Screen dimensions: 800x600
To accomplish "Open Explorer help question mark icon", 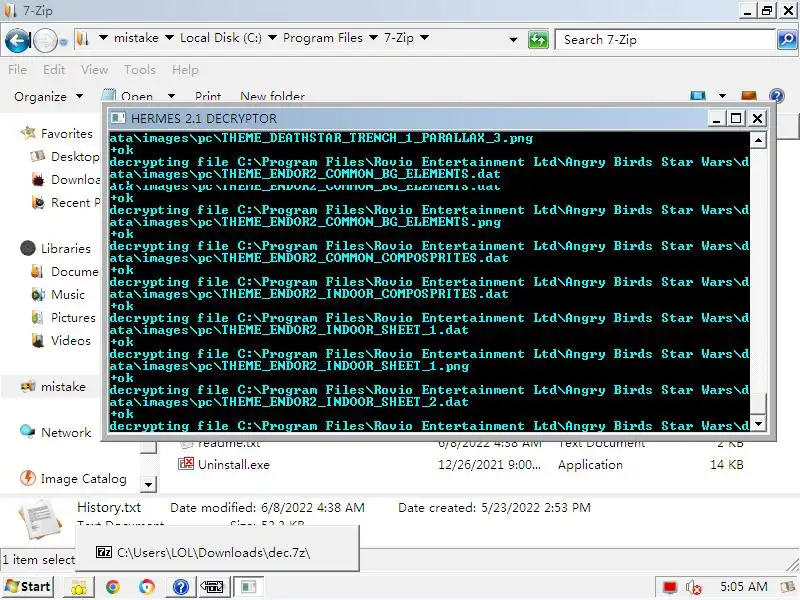I will pos(777,95).
